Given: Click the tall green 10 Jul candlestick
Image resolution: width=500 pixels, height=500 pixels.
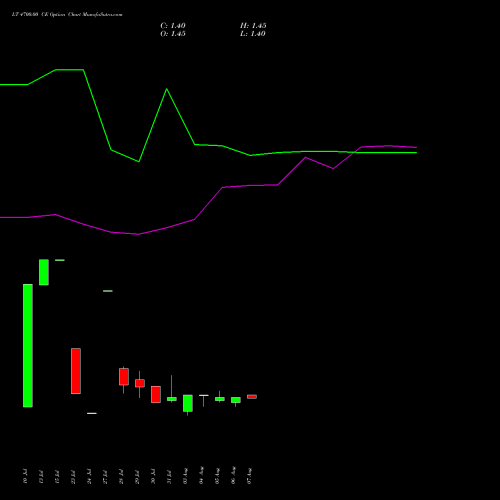Looking at the screenshot, I should point(28,346).
